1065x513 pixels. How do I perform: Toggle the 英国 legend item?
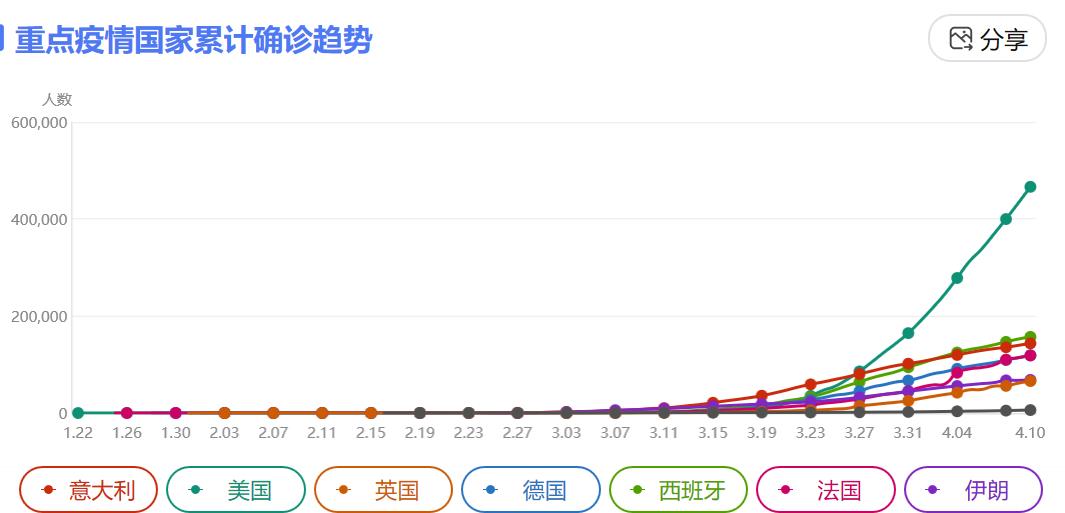pos(383,490)
